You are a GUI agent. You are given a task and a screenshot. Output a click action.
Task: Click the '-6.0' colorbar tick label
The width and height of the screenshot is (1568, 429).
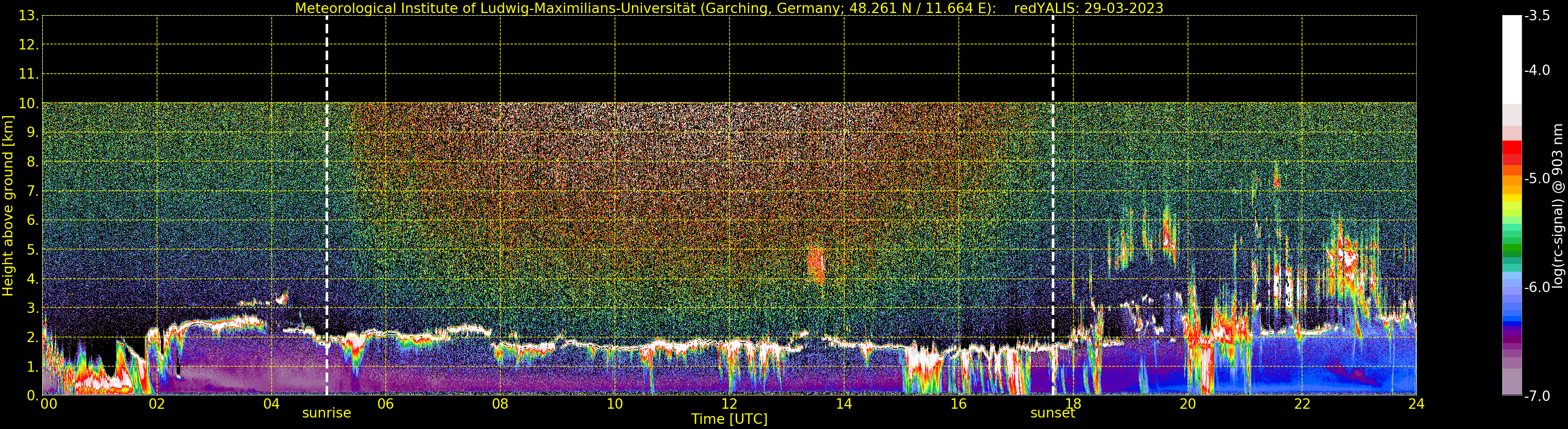tap(1537, 287)
